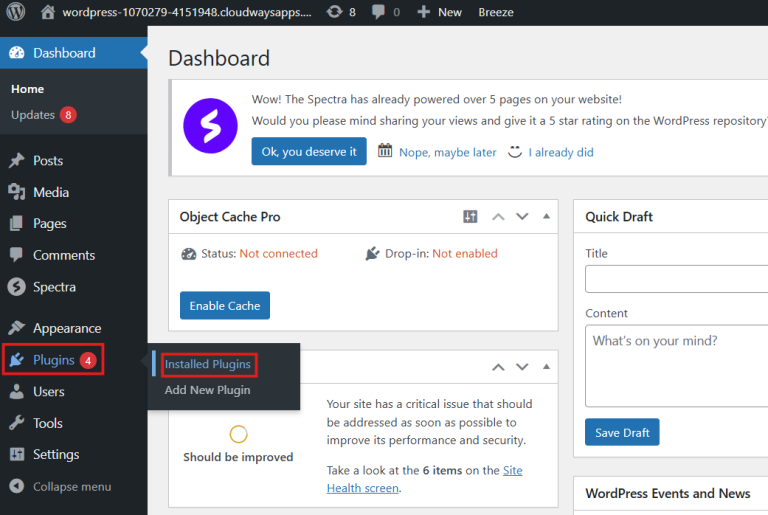Viewport: 768px width, 515px height.
Task: Click the Tools wrench icon
Action: [17, 423]
